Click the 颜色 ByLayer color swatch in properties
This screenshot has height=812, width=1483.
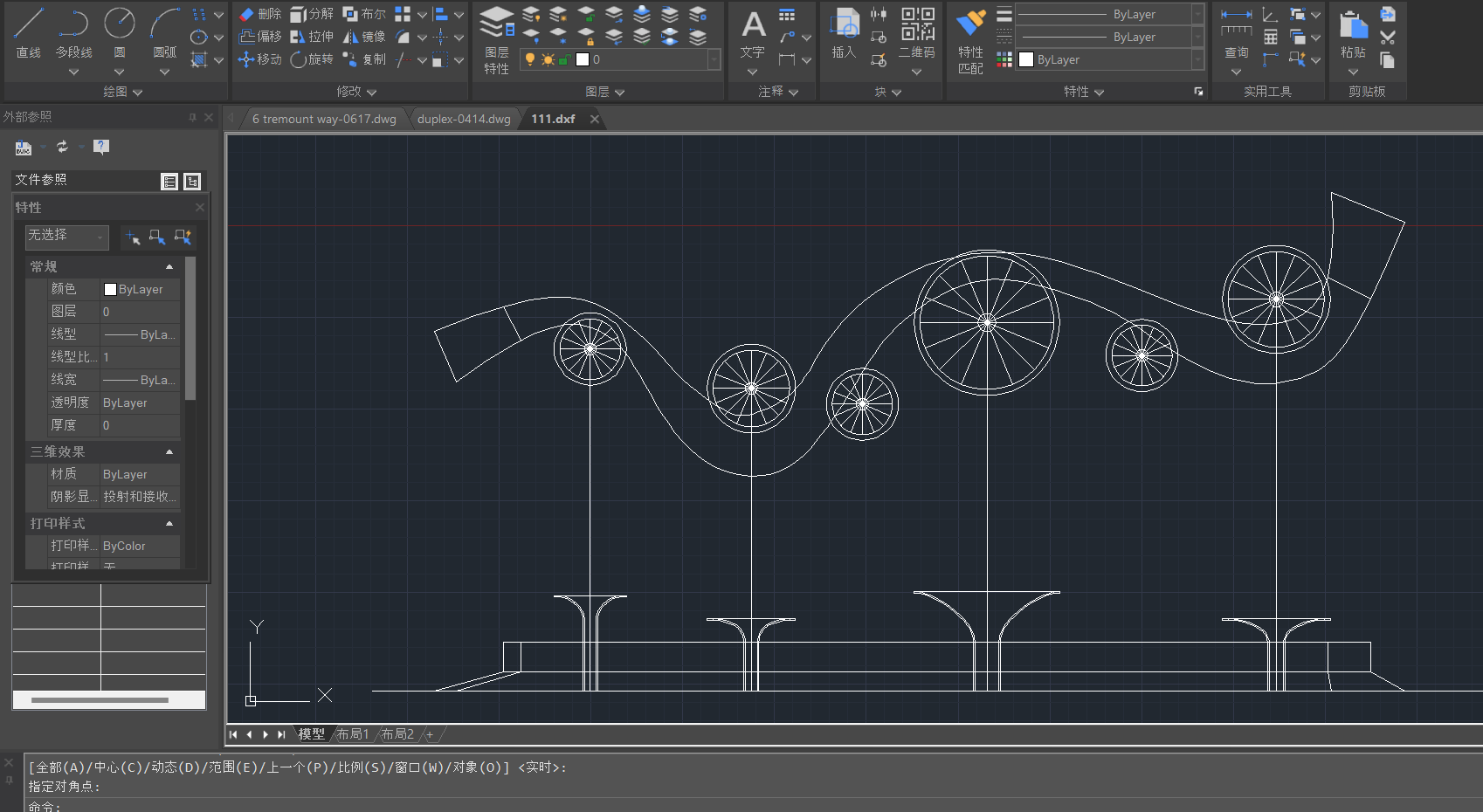coord(110,289)
